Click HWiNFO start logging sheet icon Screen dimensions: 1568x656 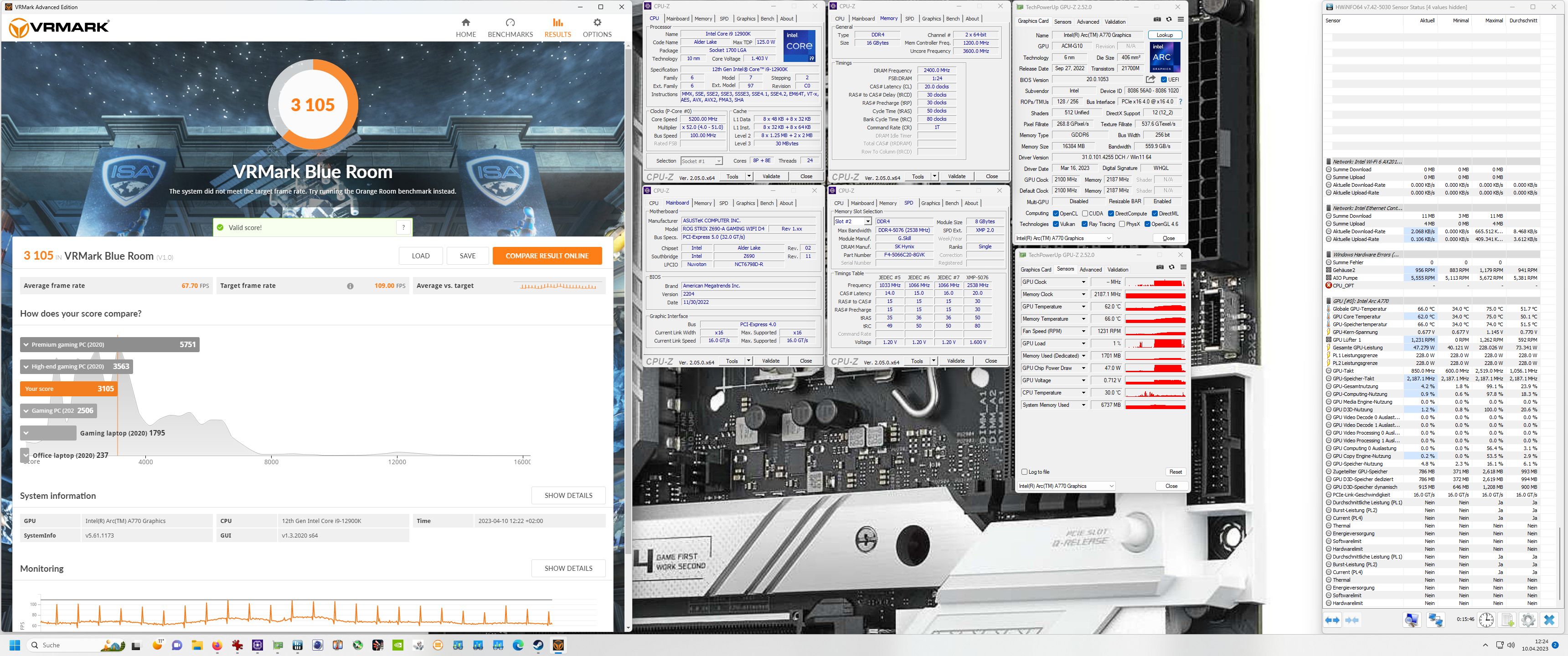coord(1507,620)
